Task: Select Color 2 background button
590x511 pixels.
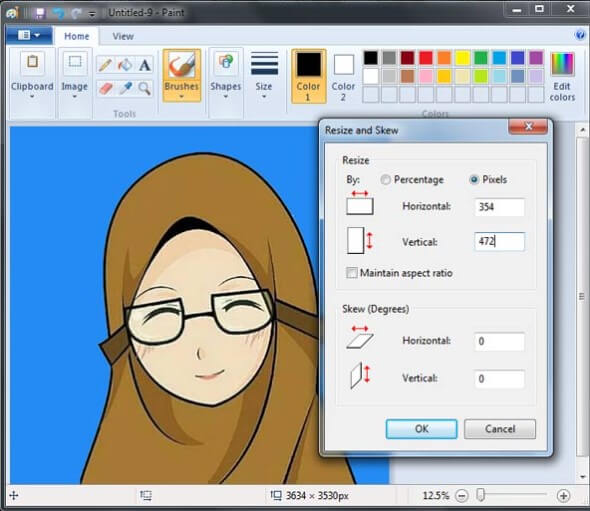Action: [x=344, y=76]
